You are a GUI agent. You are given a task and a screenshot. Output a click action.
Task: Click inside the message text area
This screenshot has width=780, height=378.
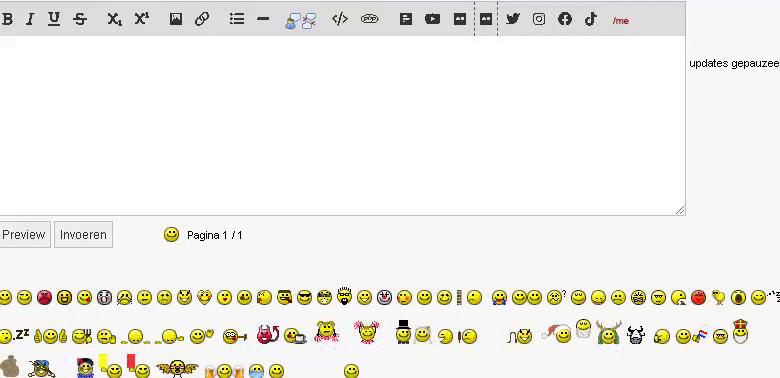(342, 125)
